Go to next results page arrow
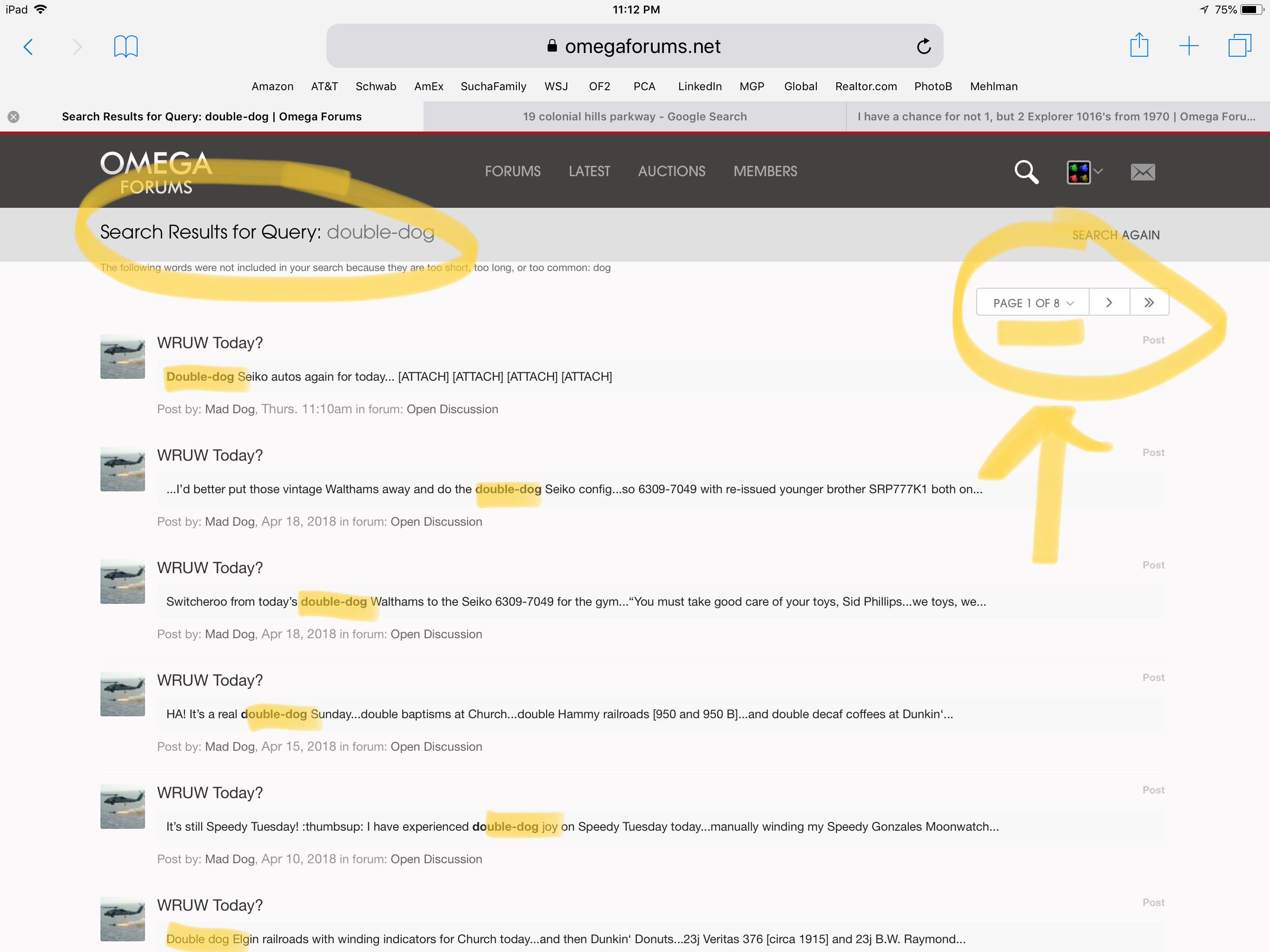This screenshot has width=1270, height=952. click(x=1109, y=303)
